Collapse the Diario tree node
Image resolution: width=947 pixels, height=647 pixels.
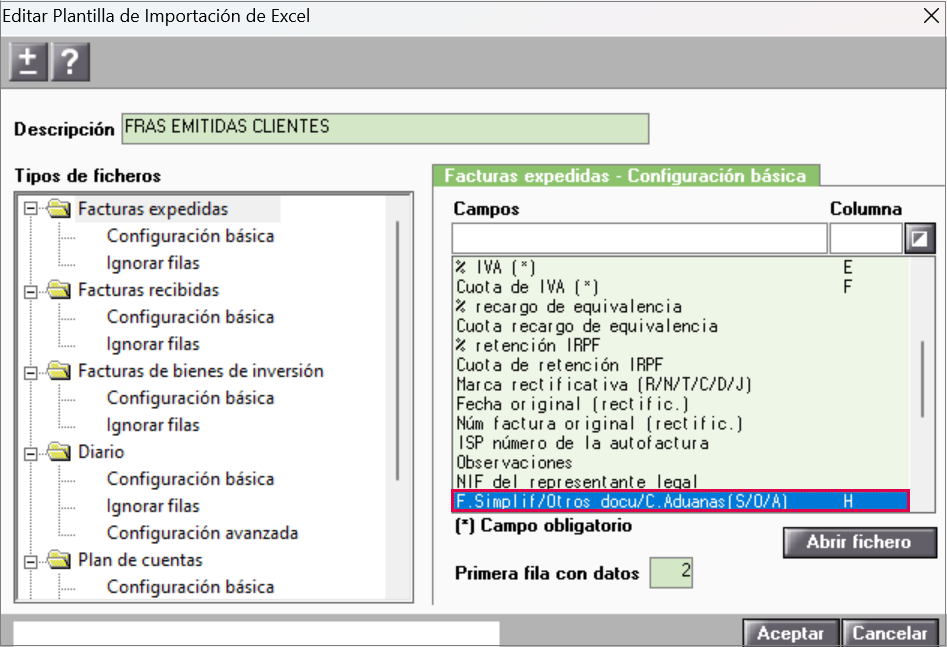pyautogui.click(x=30, y=453)
